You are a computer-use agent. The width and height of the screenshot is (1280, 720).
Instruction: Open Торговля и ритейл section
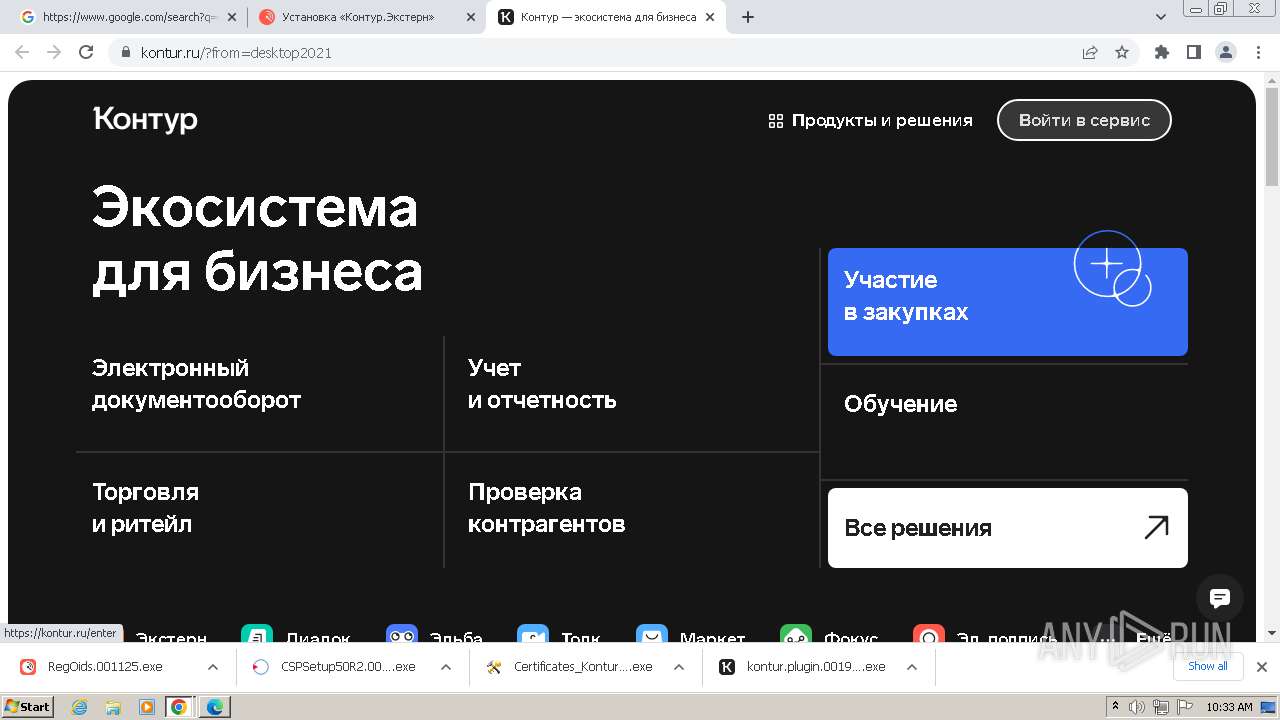146,508
